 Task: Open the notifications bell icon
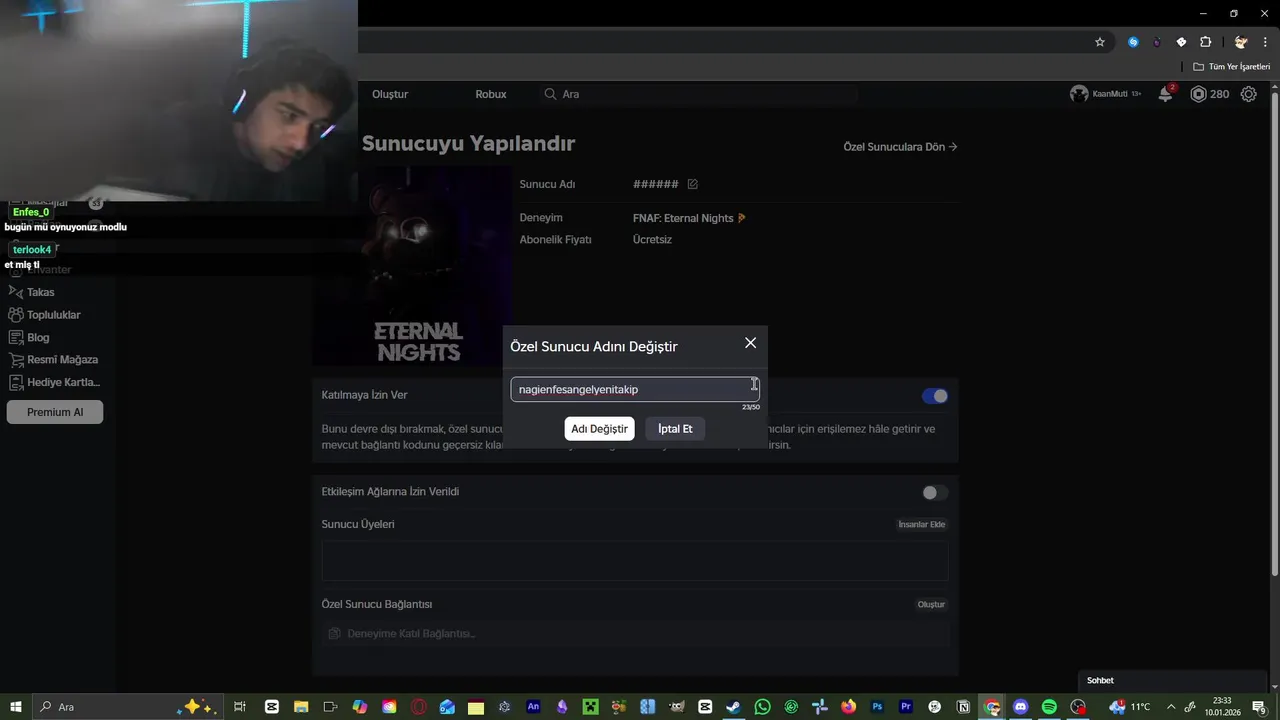point(1165,94)
